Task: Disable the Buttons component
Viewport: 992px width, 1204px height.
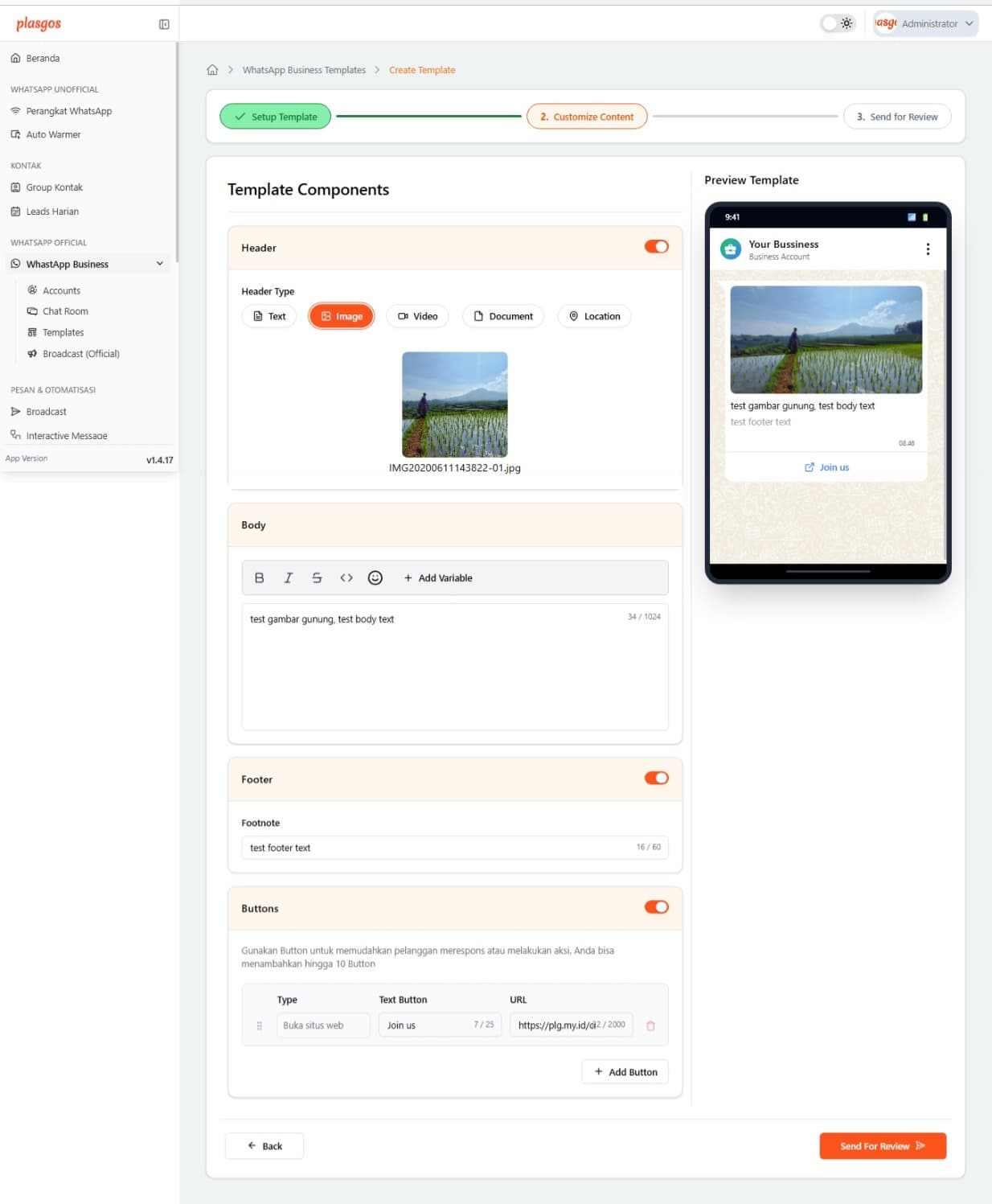Action: coord(656,907)
